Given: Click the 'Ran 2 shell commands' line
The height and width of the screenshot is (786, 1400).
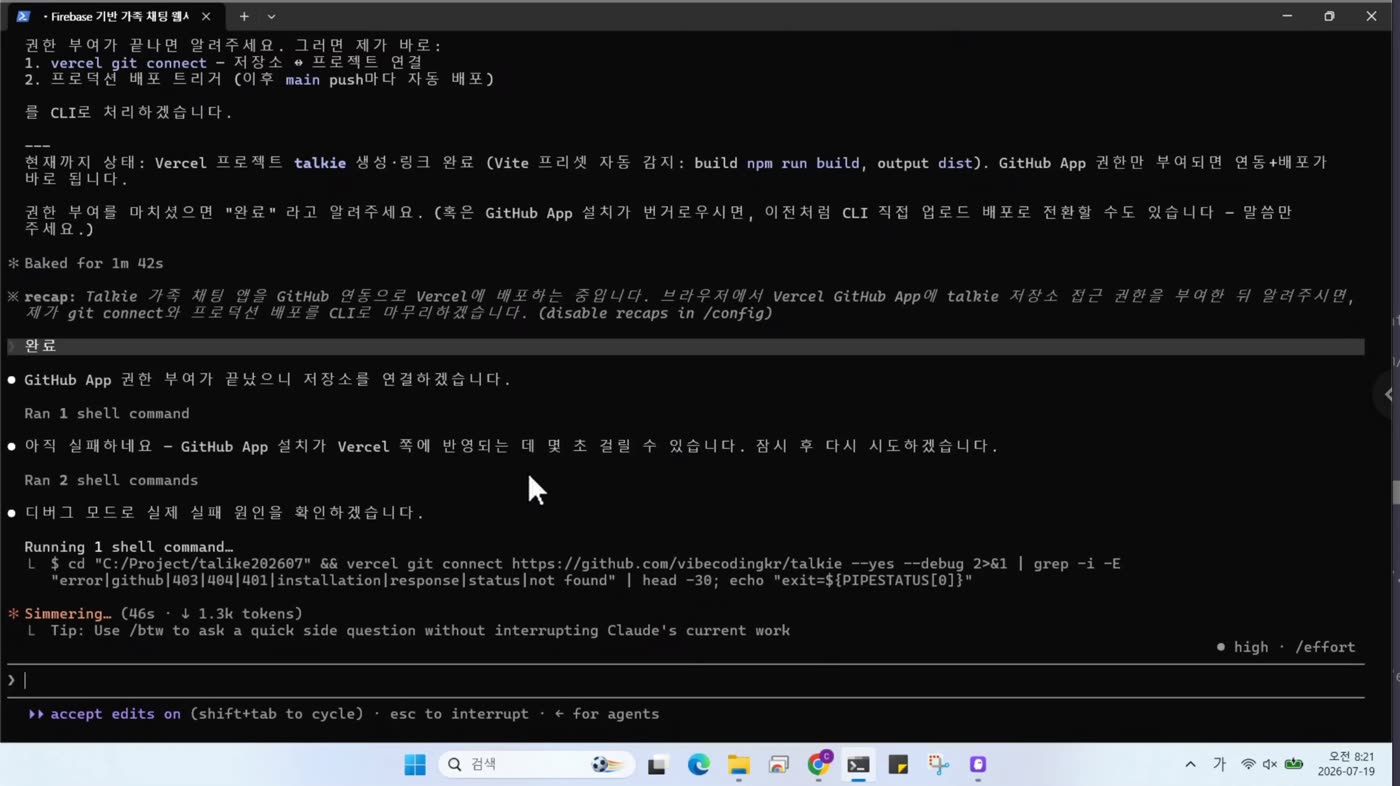Looking at the screenshot, I should tap(111, 480).
